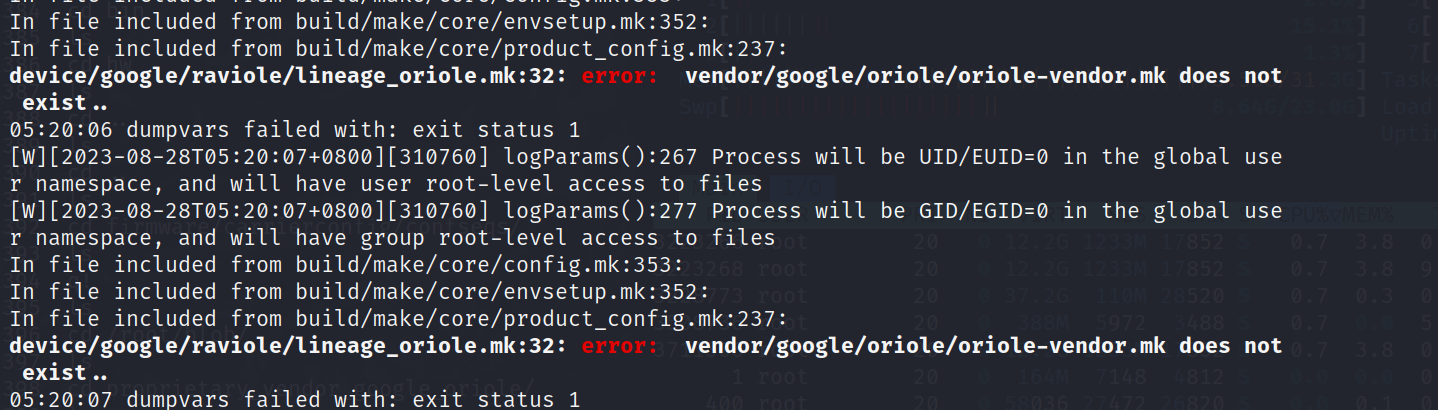Image resolution: width=1438 pixels, height=410 pixels.
Task: Select the logParams():267 warning text
Action: point(646,170)
